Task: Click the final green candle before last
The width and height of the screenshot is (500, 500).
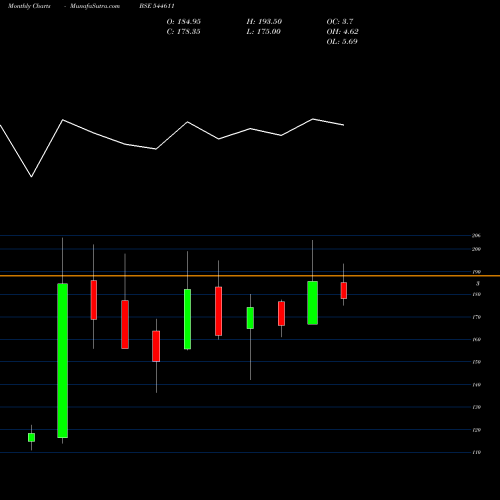Action: tap(312, 303)
